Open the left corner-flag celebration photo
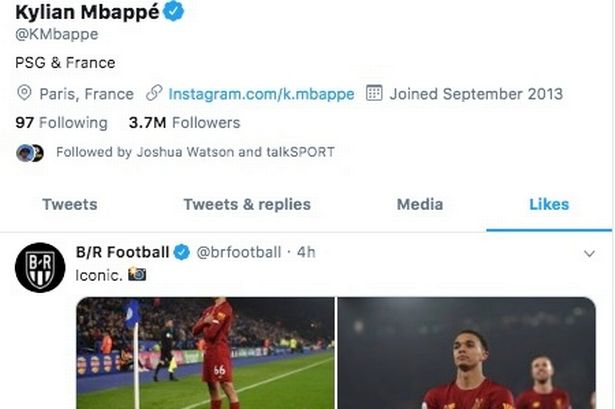This screenshot has height=409, width=615. pyautogui.click(x=205, y=353)
